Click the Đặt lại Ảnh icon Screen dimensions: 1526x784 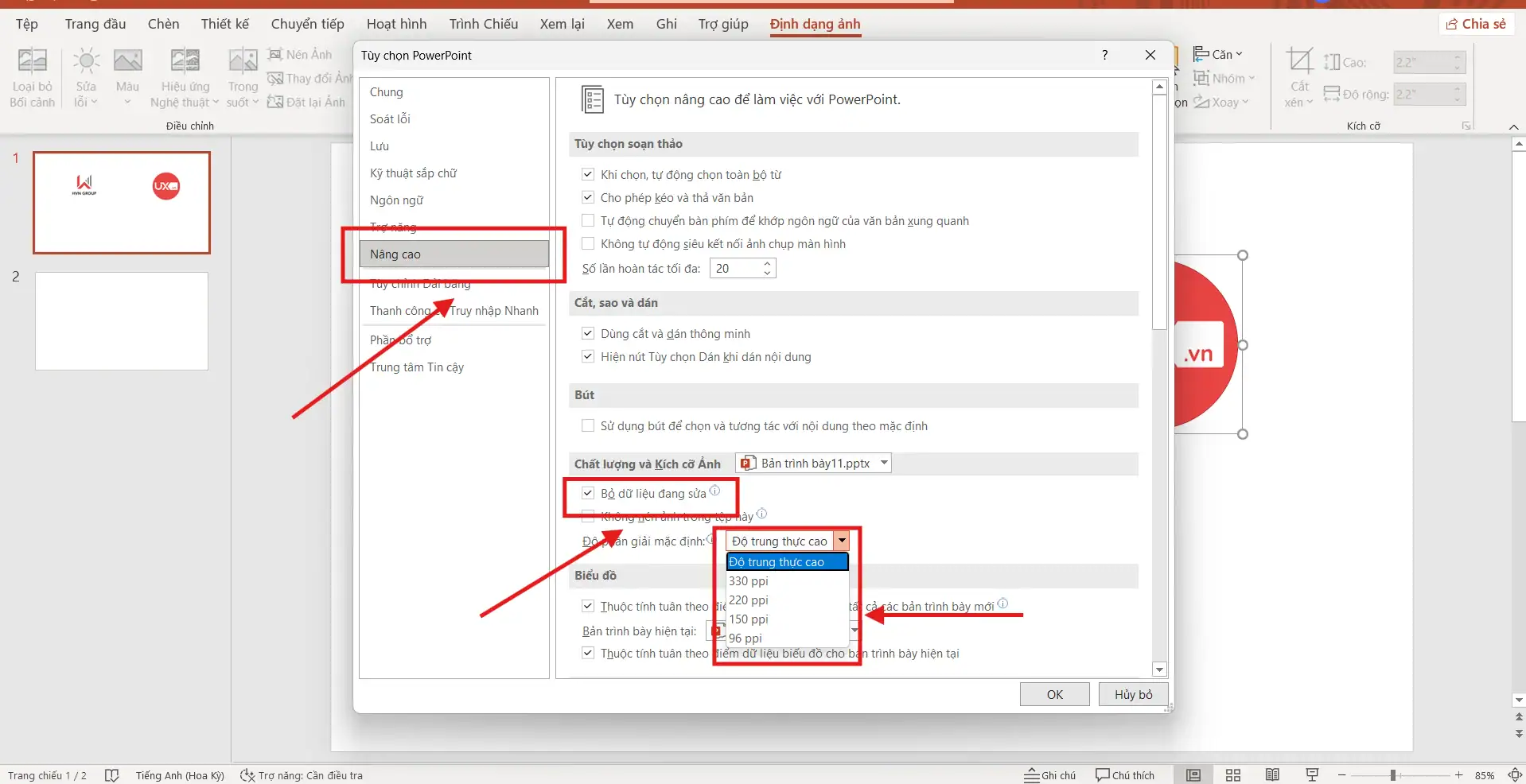(x=275, y=102)
